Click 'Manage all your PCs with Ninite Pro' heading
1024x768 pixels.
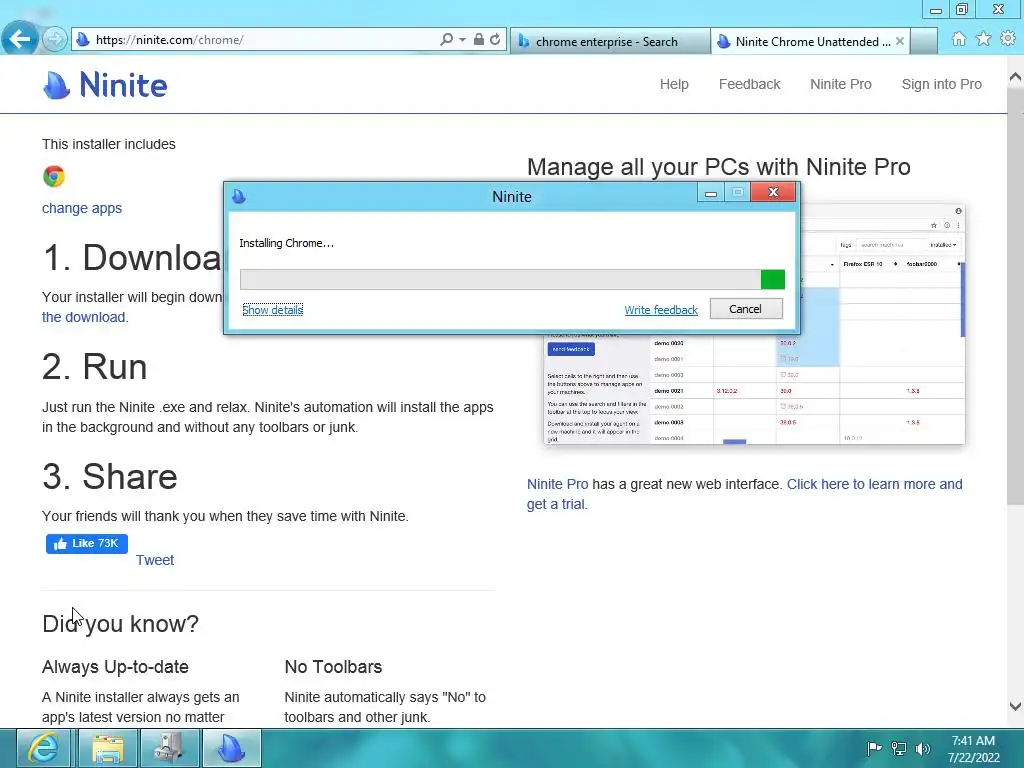pyautogui.click(x=718, y=167)
